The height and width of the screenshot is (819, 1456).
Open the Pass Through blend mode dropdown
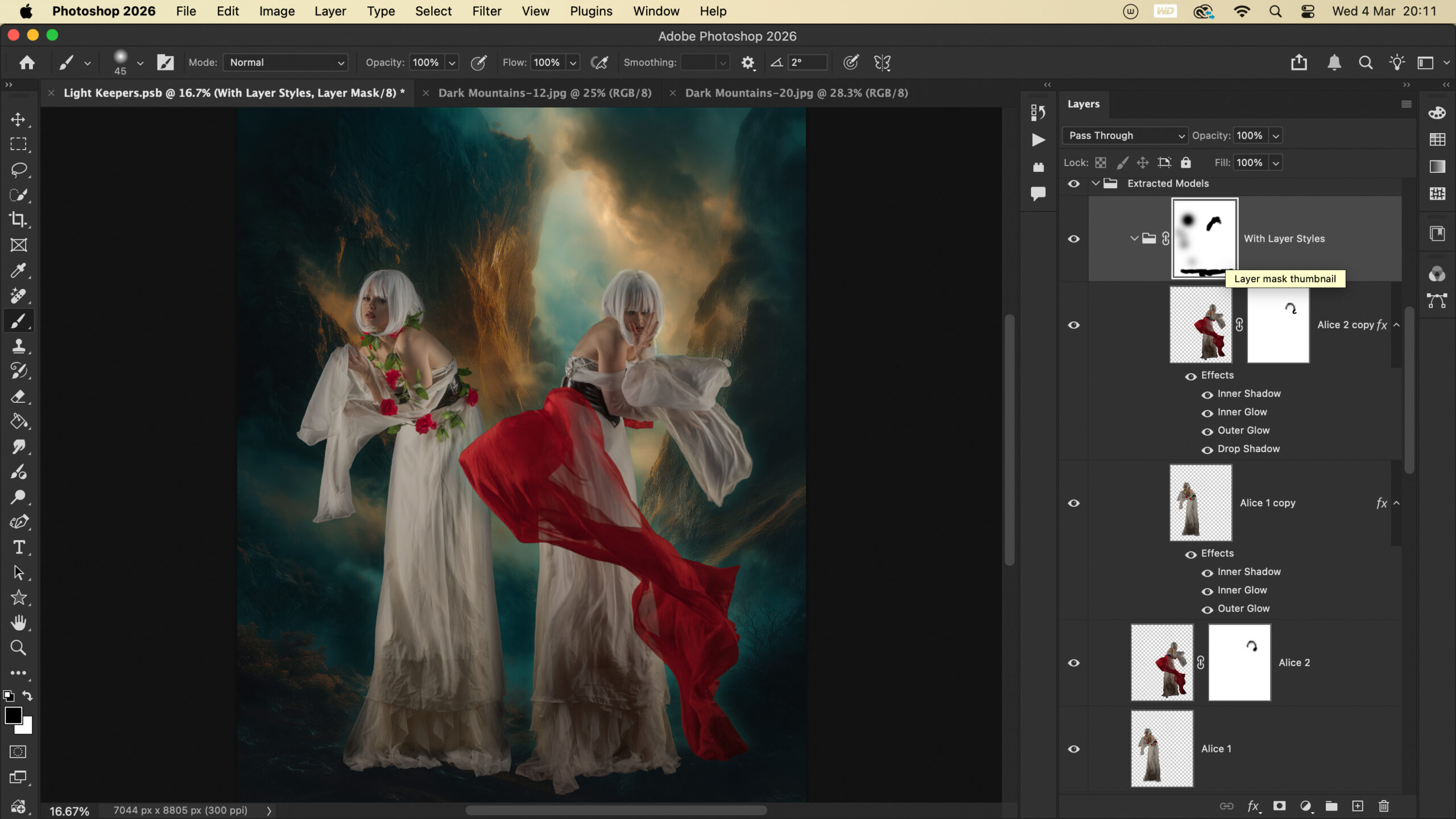tap(1124, 135)
